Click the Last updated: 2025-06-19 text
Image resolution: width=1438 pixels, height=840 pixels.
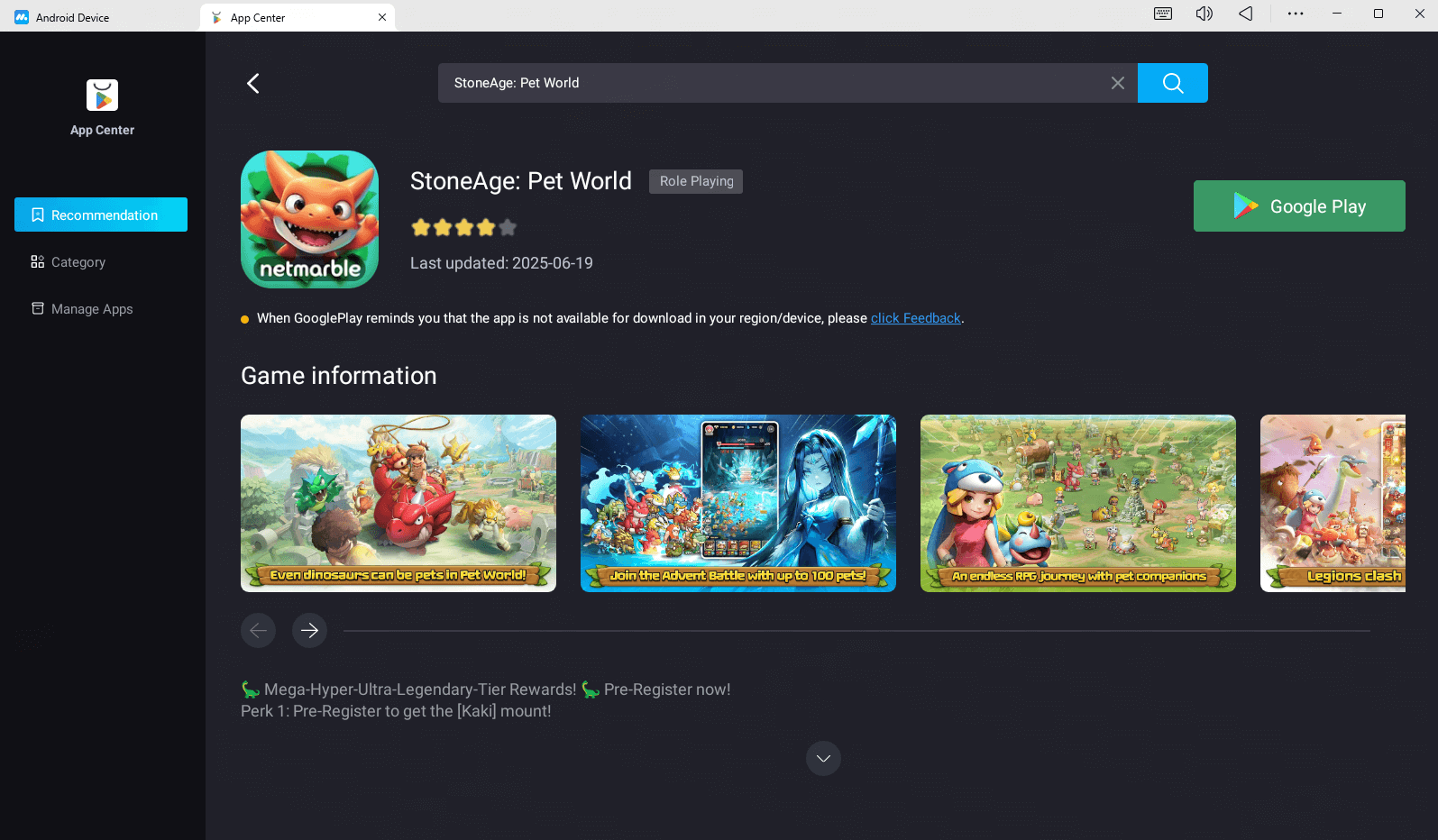(x=501, y=263)
